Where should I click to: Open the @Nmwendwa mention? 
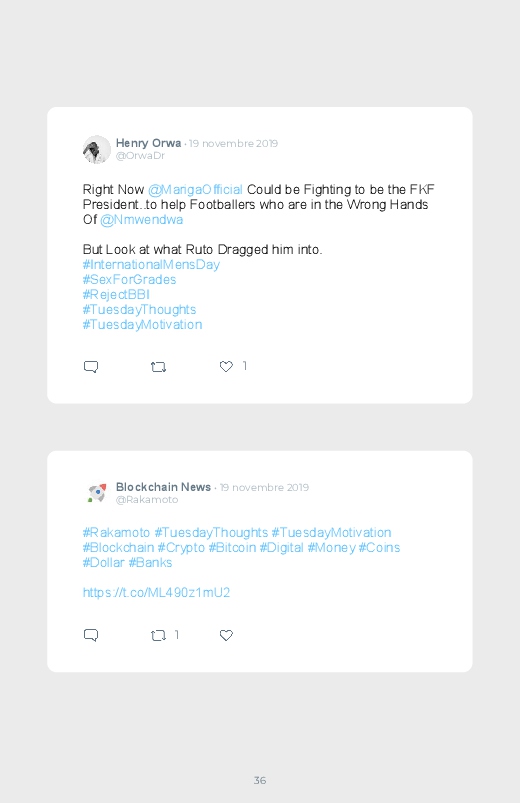[141, 220]
